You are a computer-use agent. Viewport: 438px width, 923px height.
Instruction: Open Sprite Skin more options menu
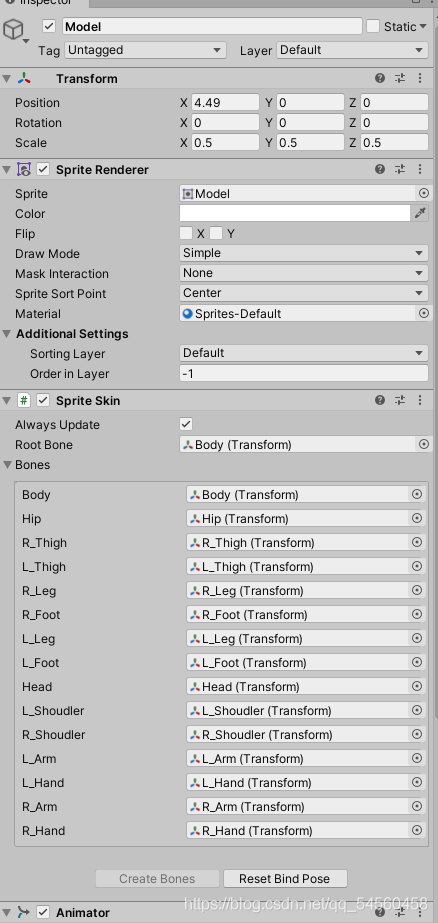click(x=420, y=400)
